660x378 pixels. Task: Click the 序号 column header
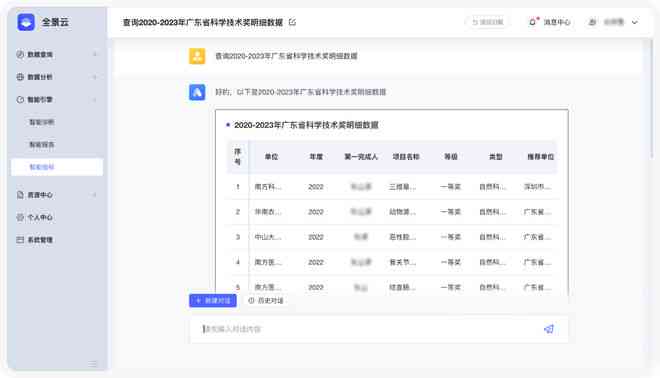click(x=237, y=157)
